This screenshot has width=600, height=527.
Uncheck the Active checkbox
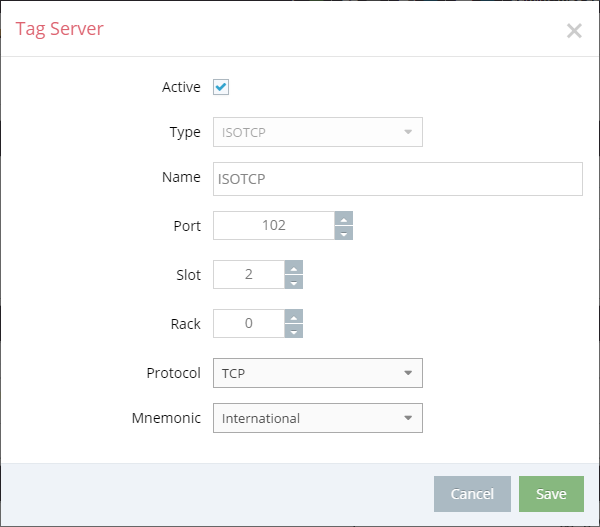pos(221,87)
